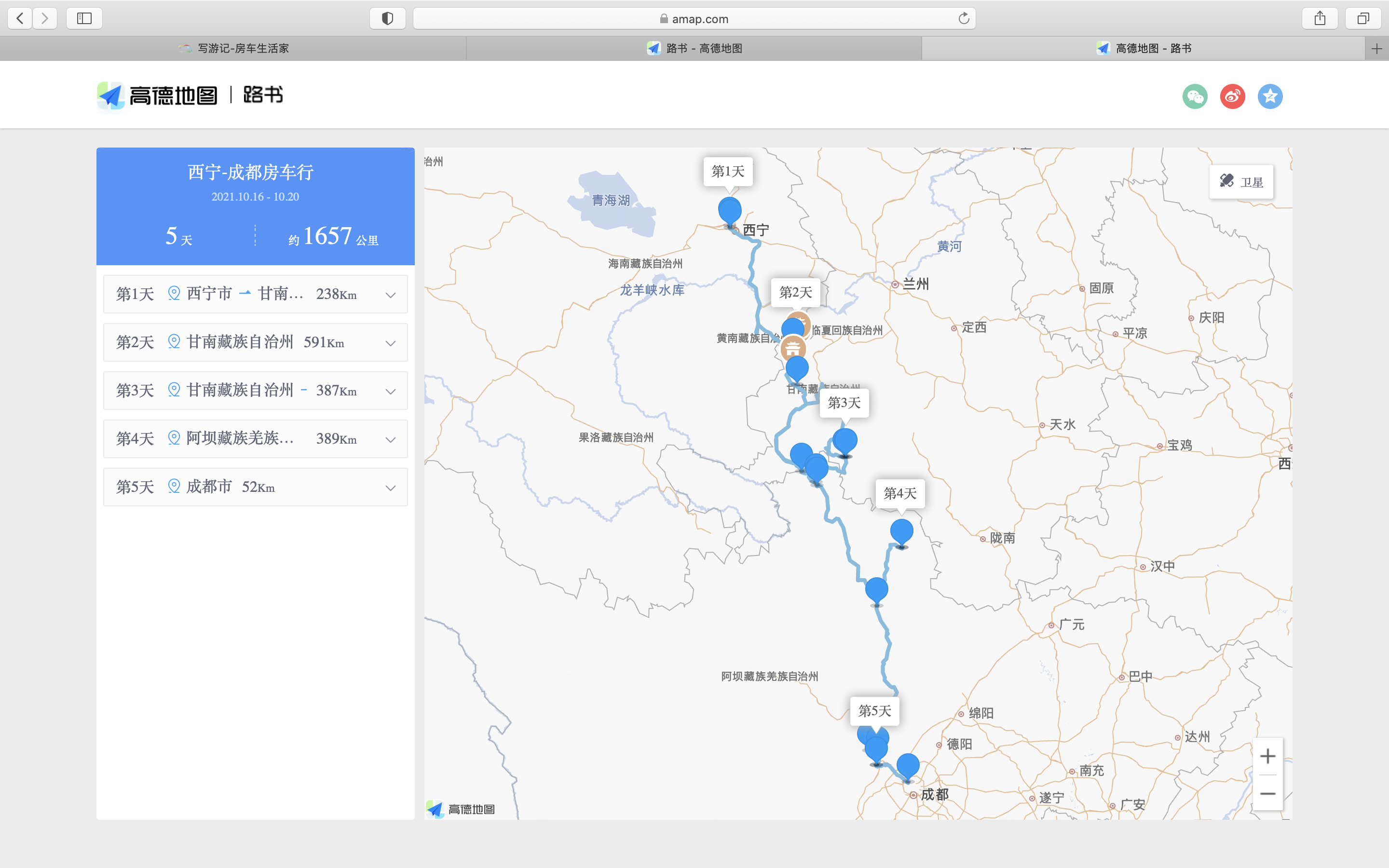
Task: Open Safari's share menu icon
Action: coord(1320,18)
